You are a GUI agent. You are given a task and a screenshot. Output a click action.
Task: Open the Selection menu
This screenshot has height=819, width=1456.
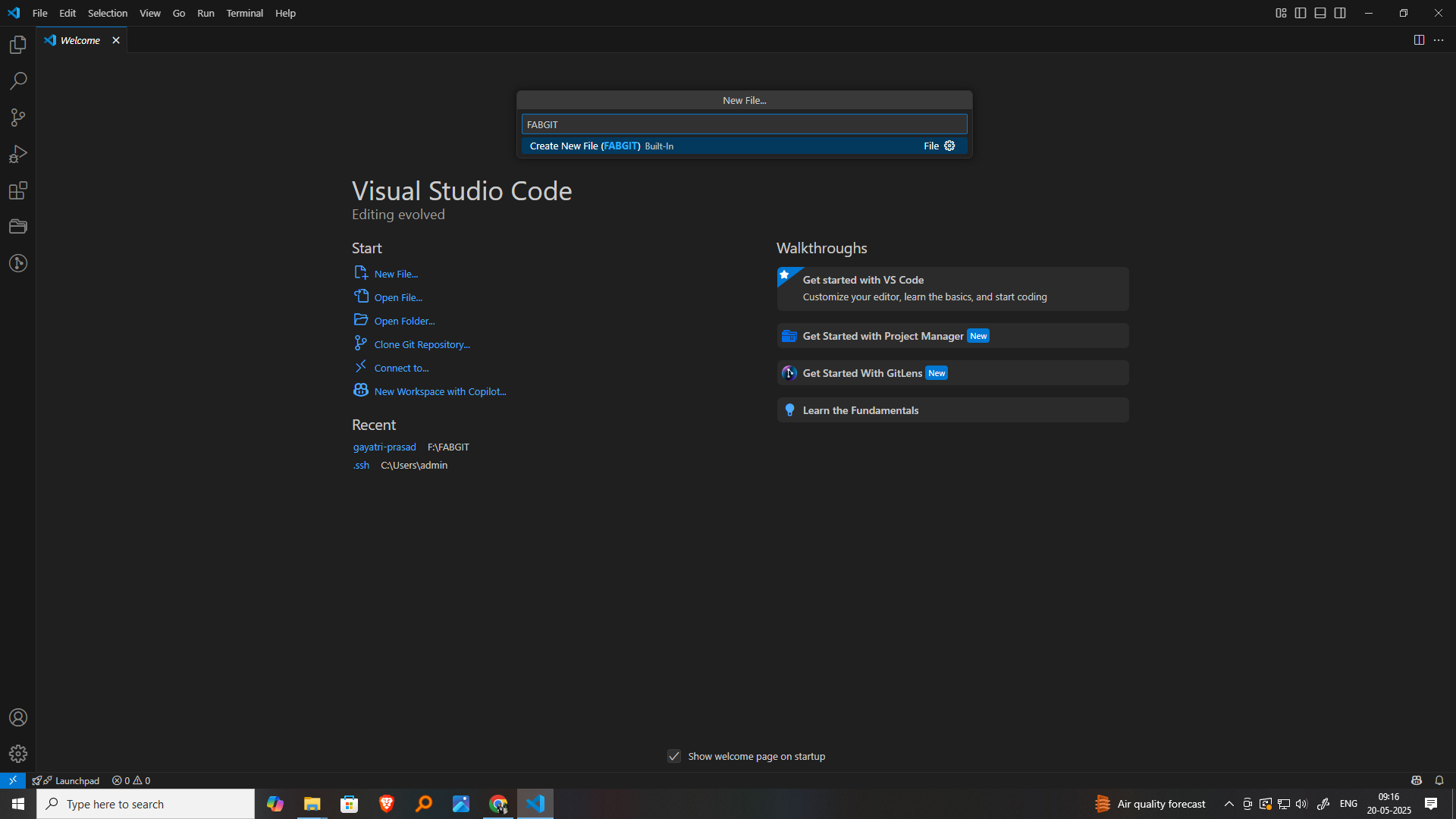point(108,13)
